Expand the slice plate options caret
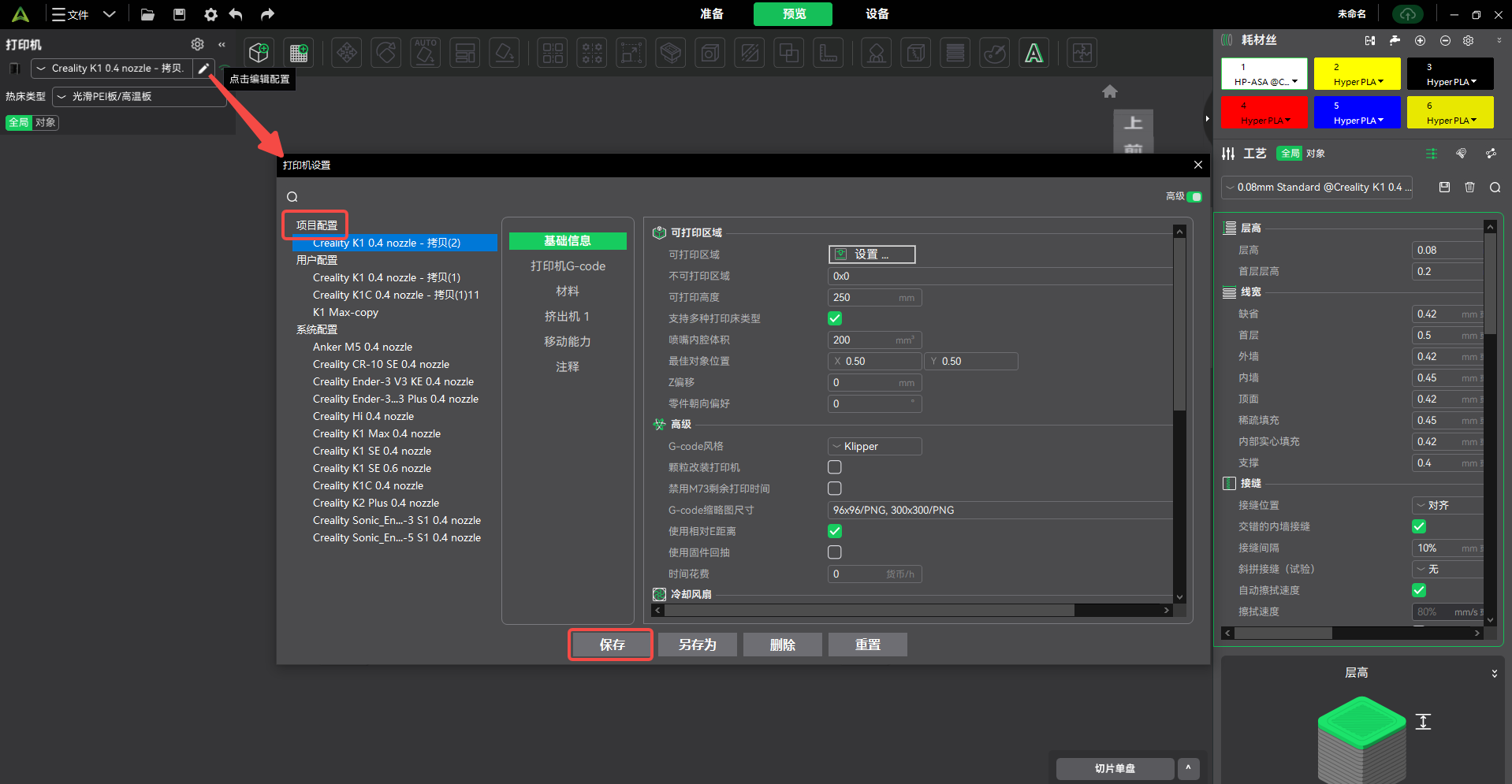 [1188, 768]
